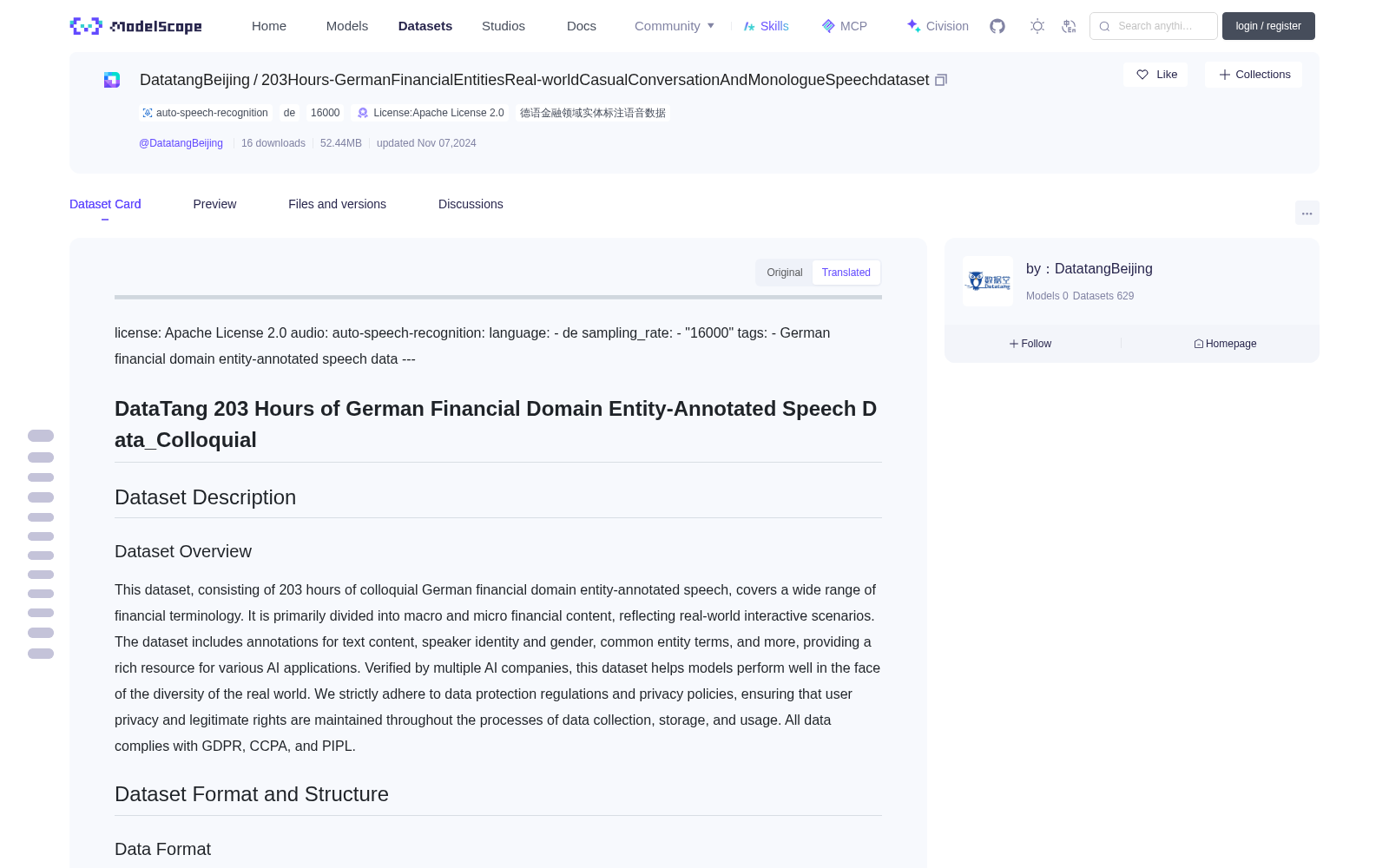Click the 'DataTang 203 Hours' main heading
The height and width of the screenshot is (868, 1389).
pyautogui.click(x=496, y=424)
